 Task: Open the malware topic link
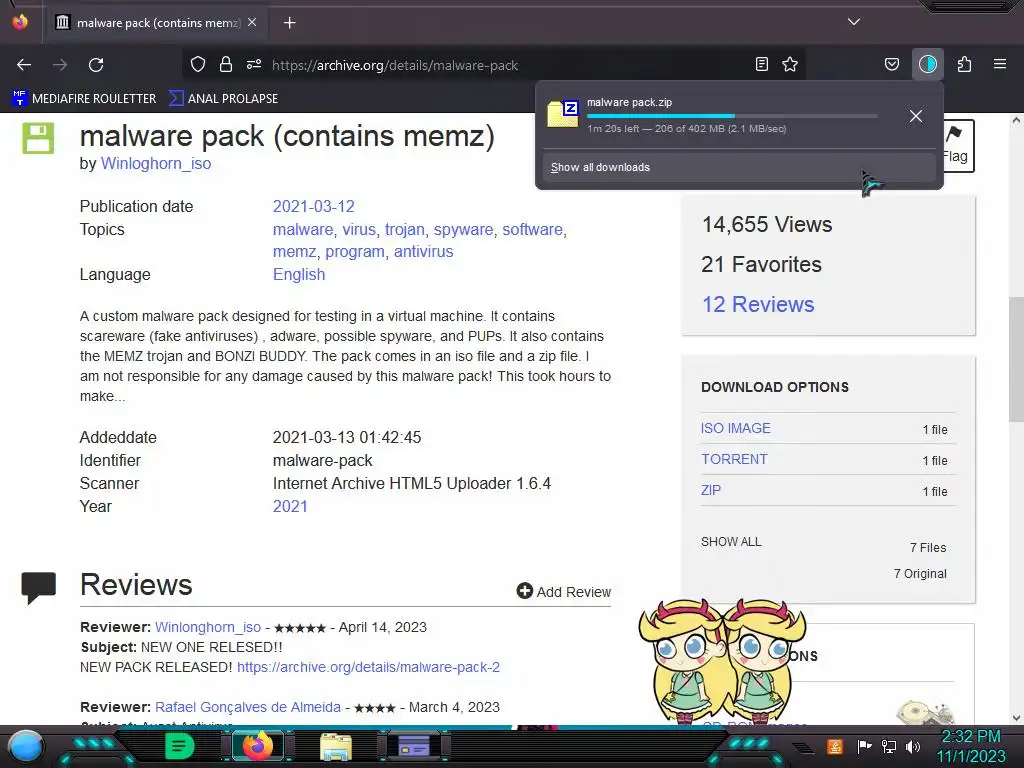point(303,229)
